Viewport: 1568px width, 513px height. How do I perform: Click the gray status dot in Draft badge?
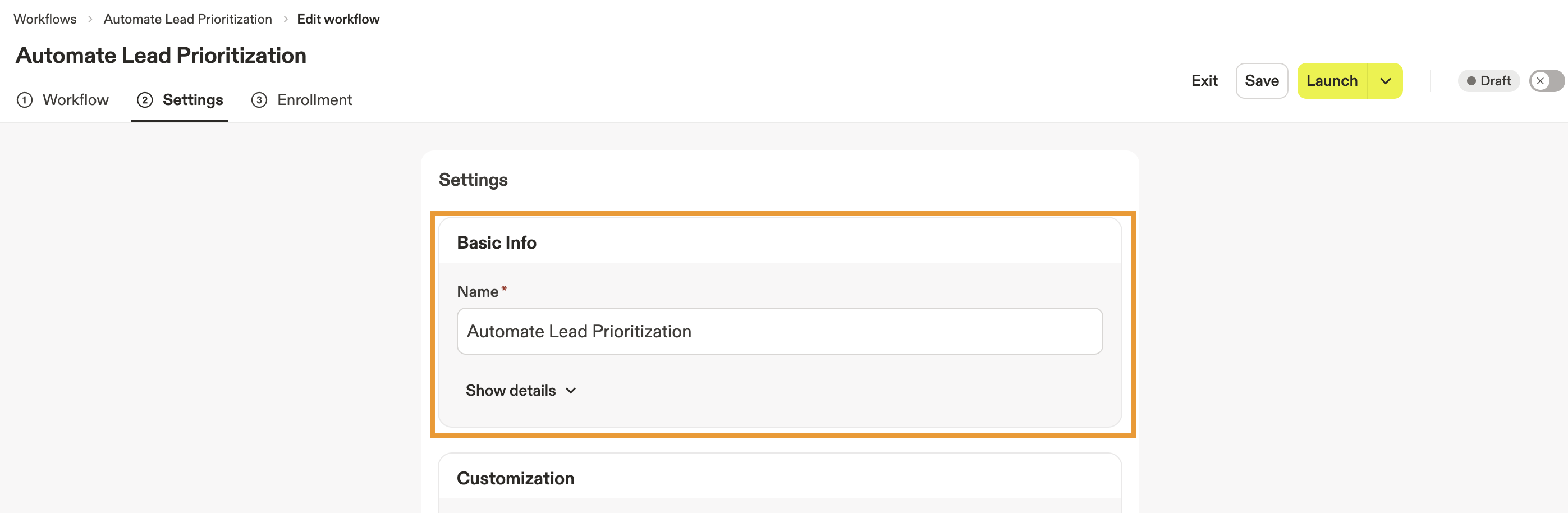click(x=1470, y=81)
